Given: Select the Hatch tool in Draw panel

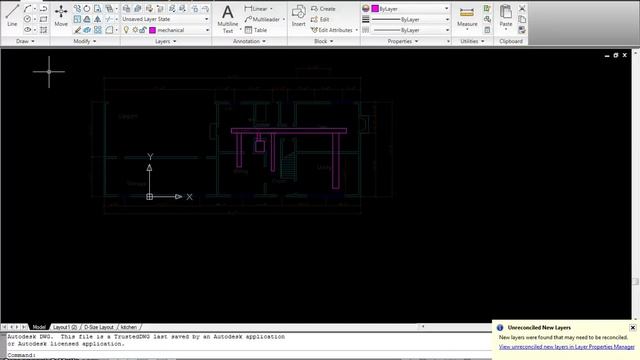Looking at the screenshot, I should 44,30.
